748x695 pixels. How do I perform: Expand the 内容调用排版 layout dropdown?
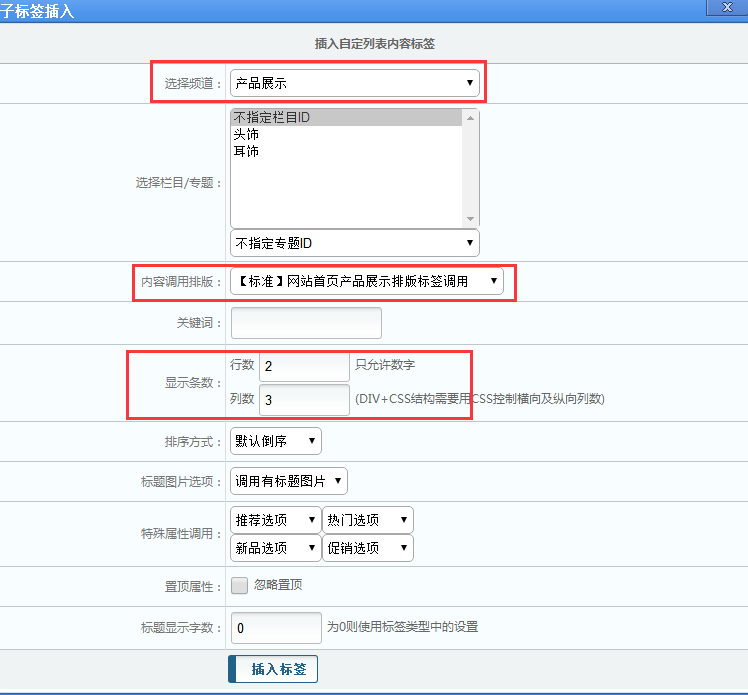pyautogui.click(x=366, y=282)
